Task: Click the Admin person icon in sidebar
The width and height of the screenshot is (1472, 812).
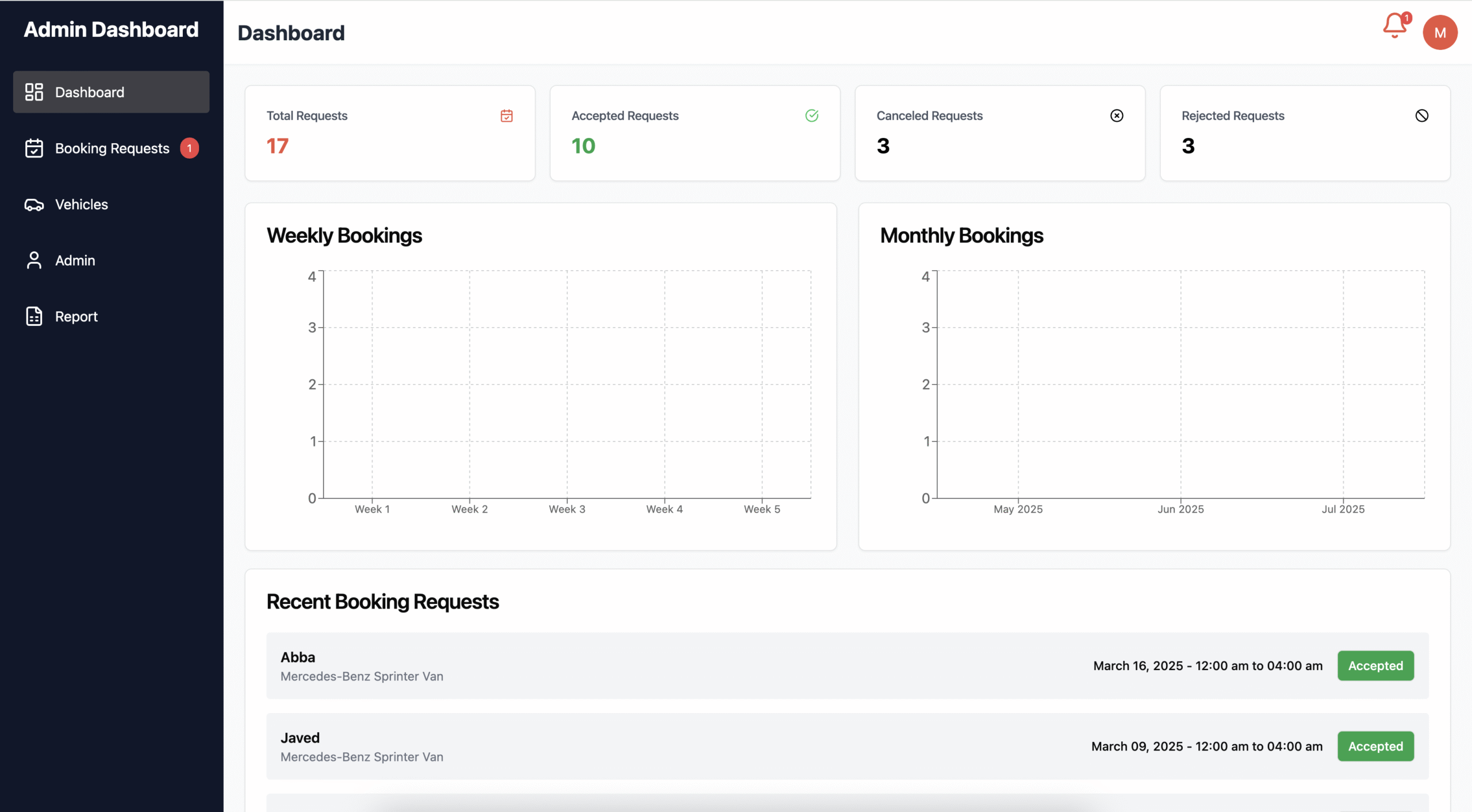Action: coord(34,260)
